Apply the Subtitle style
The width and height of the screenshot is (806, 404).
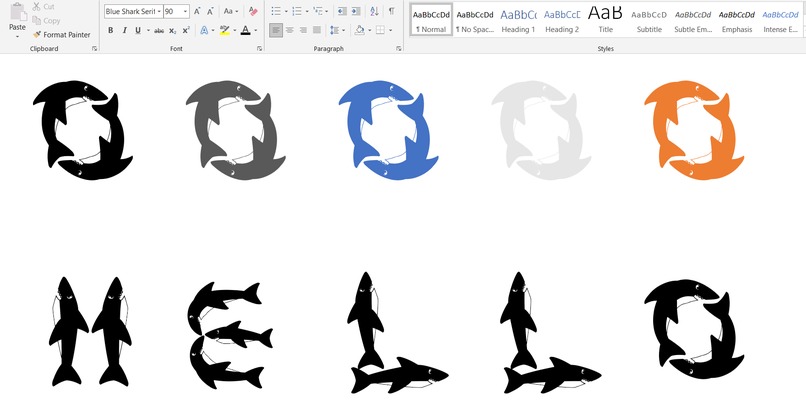[x=649, y=19]
